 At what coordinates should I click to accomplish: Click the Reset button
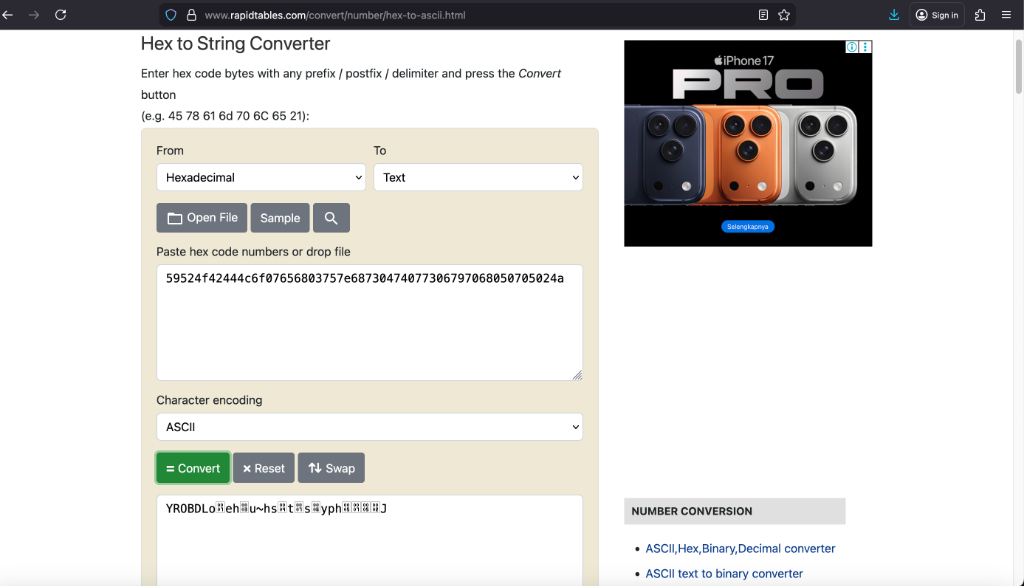[263, 468]
